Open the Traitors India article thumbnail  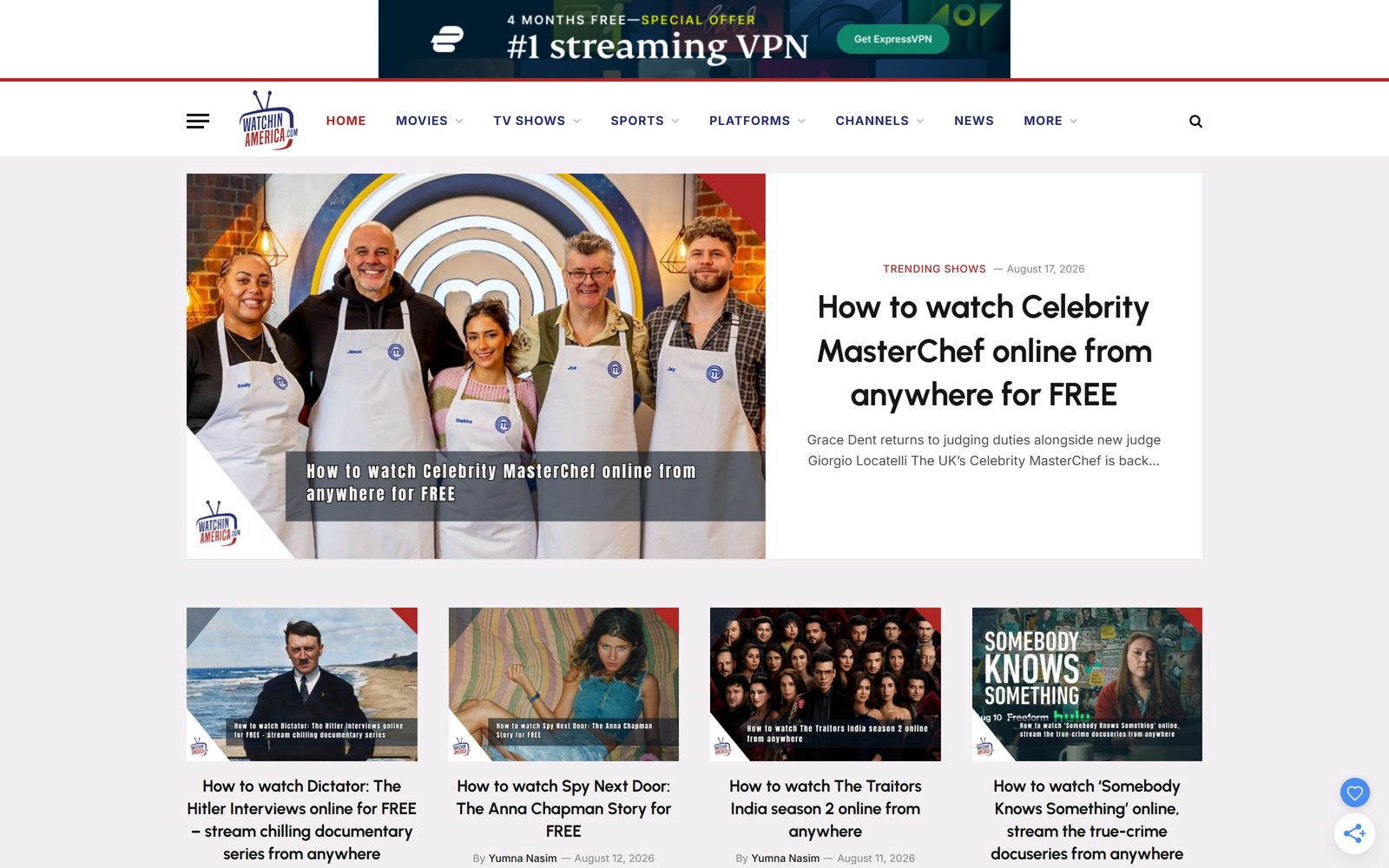pyautogui.click(x=826, y=684)
